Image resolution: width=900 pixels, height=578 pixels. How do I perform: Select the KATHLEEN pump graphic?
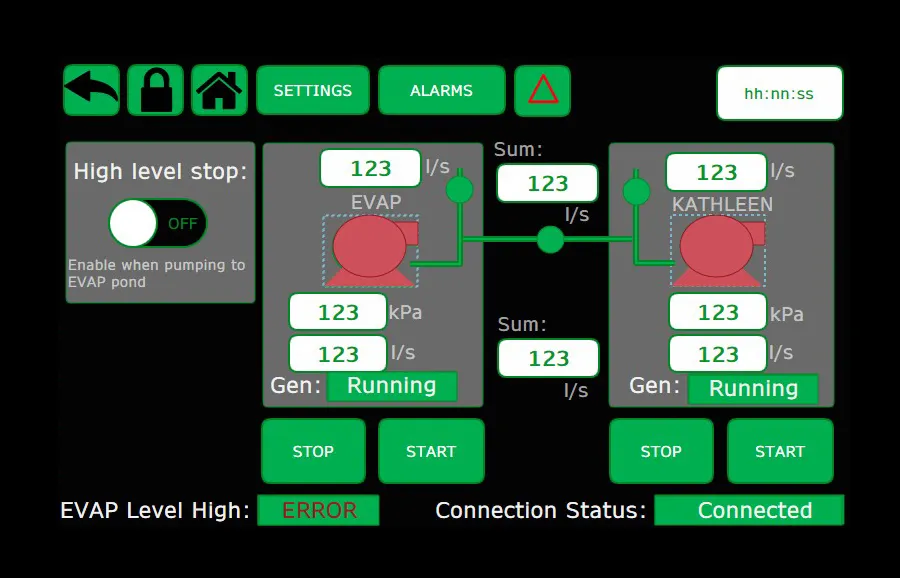718,248
